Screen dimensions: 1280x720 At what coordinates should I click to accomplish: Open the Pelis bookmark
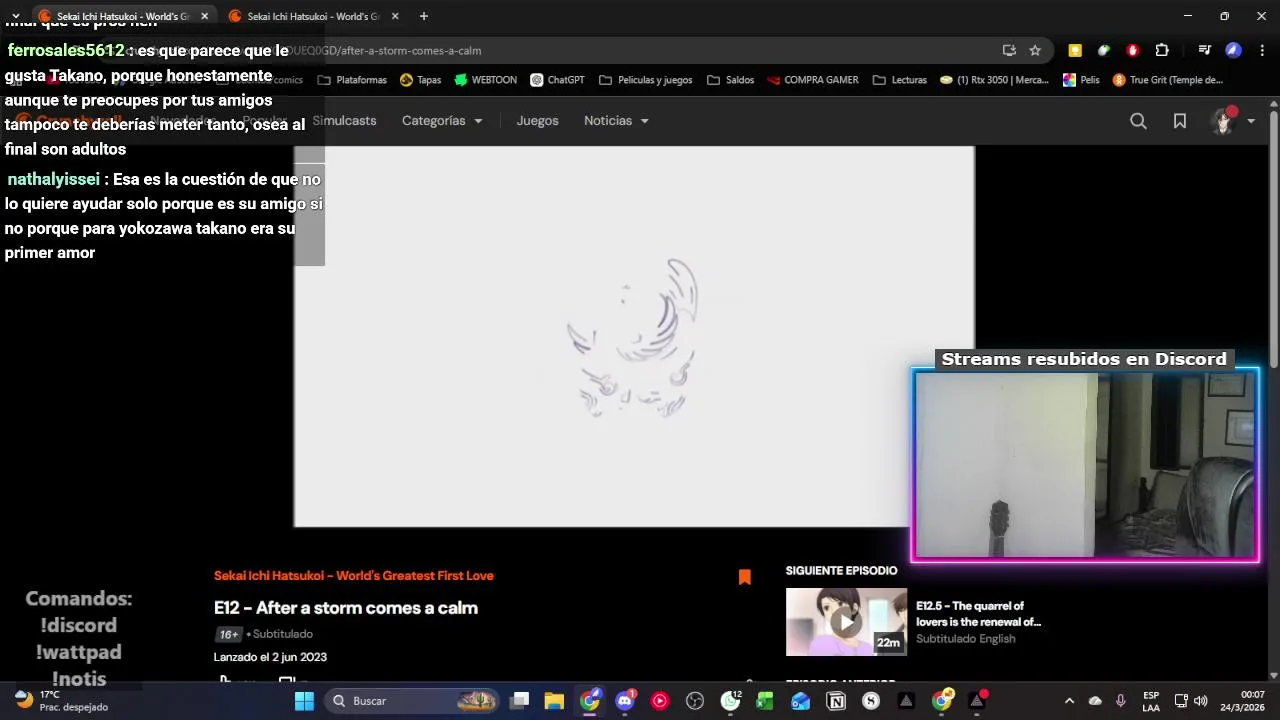click(1081, 80)
